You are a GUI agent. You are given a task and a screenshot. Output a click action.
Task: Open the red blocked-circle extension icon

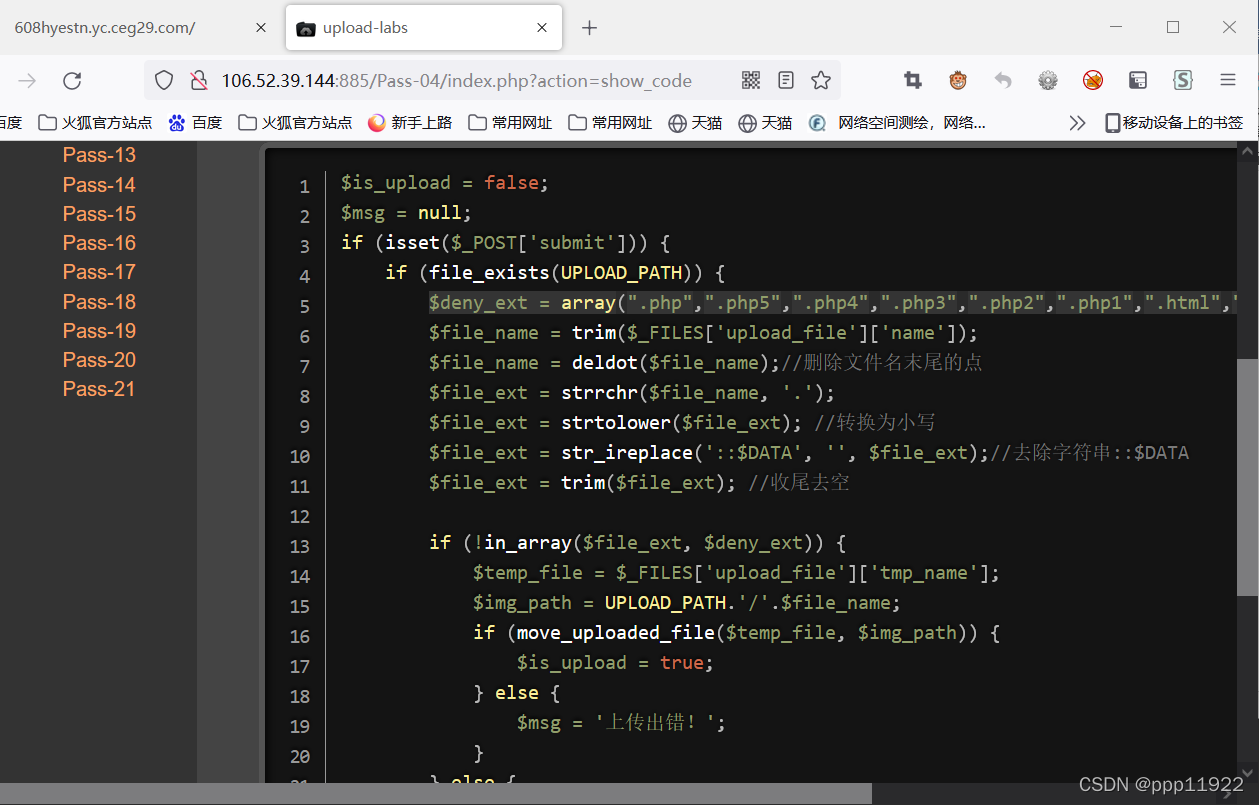tap(1093, 81)
